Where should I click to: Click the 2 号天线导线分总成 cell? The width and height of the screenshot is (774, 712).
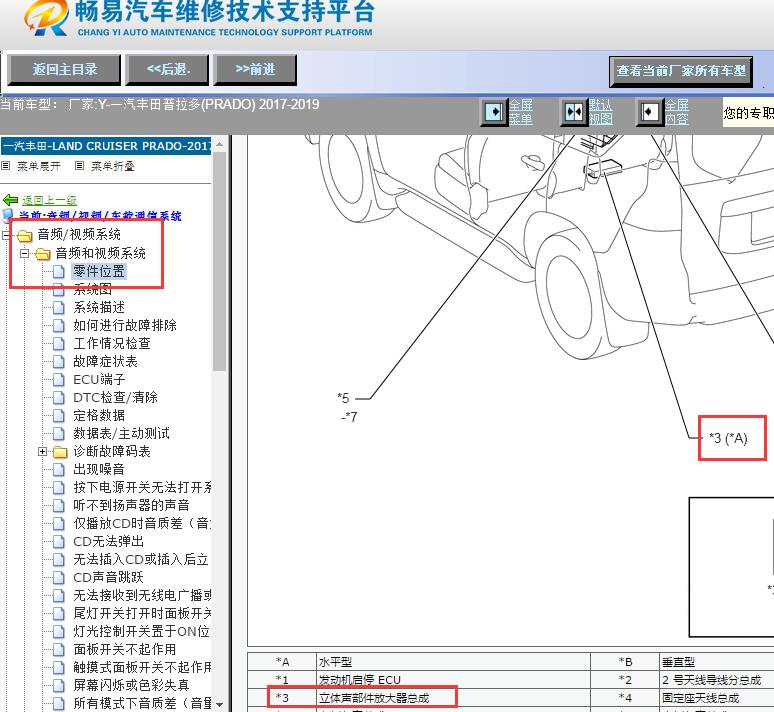point(717,680)
